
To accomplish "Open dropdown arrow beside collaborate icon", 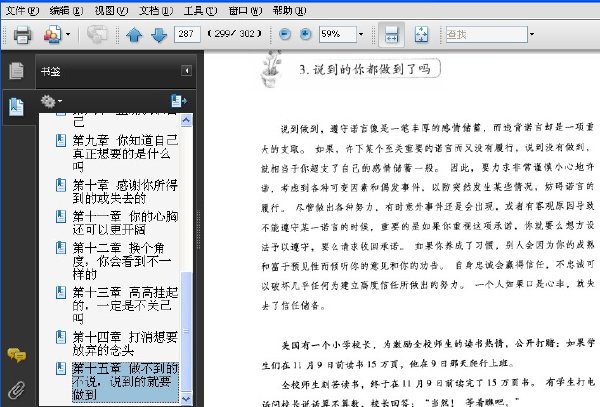I will click(x=68, y=34).
